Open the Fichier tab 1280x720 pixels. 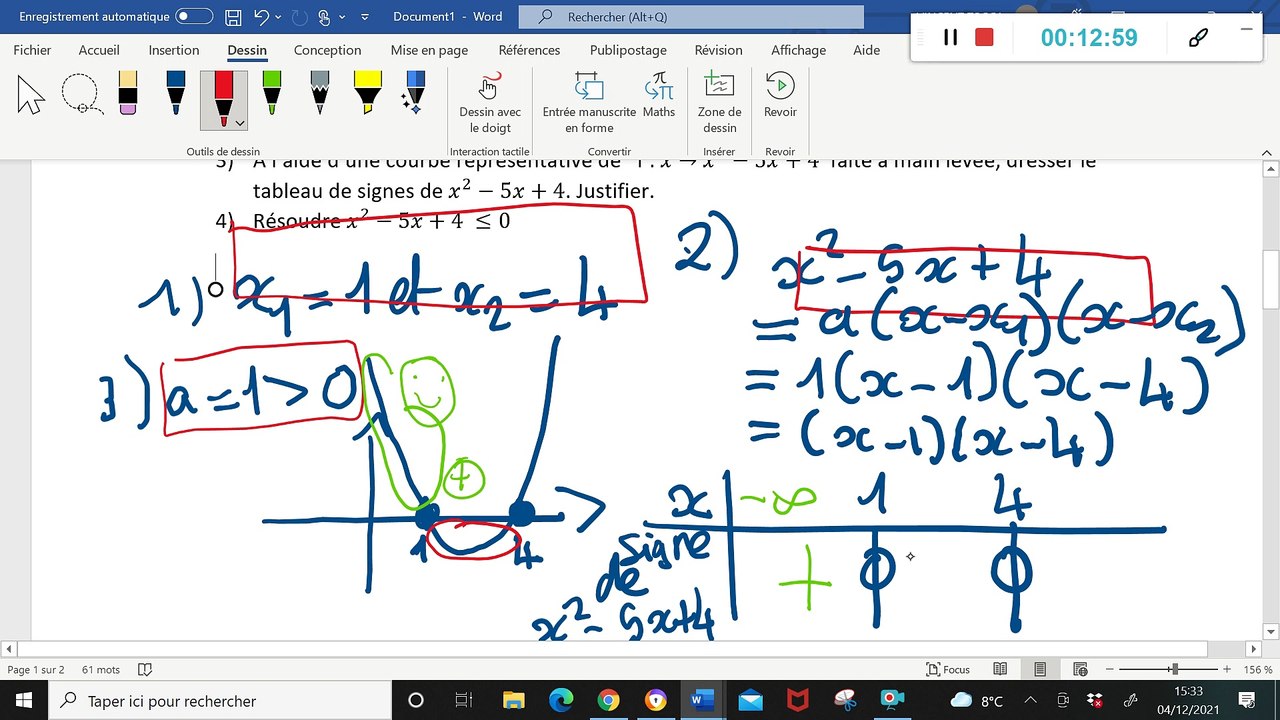32,50
